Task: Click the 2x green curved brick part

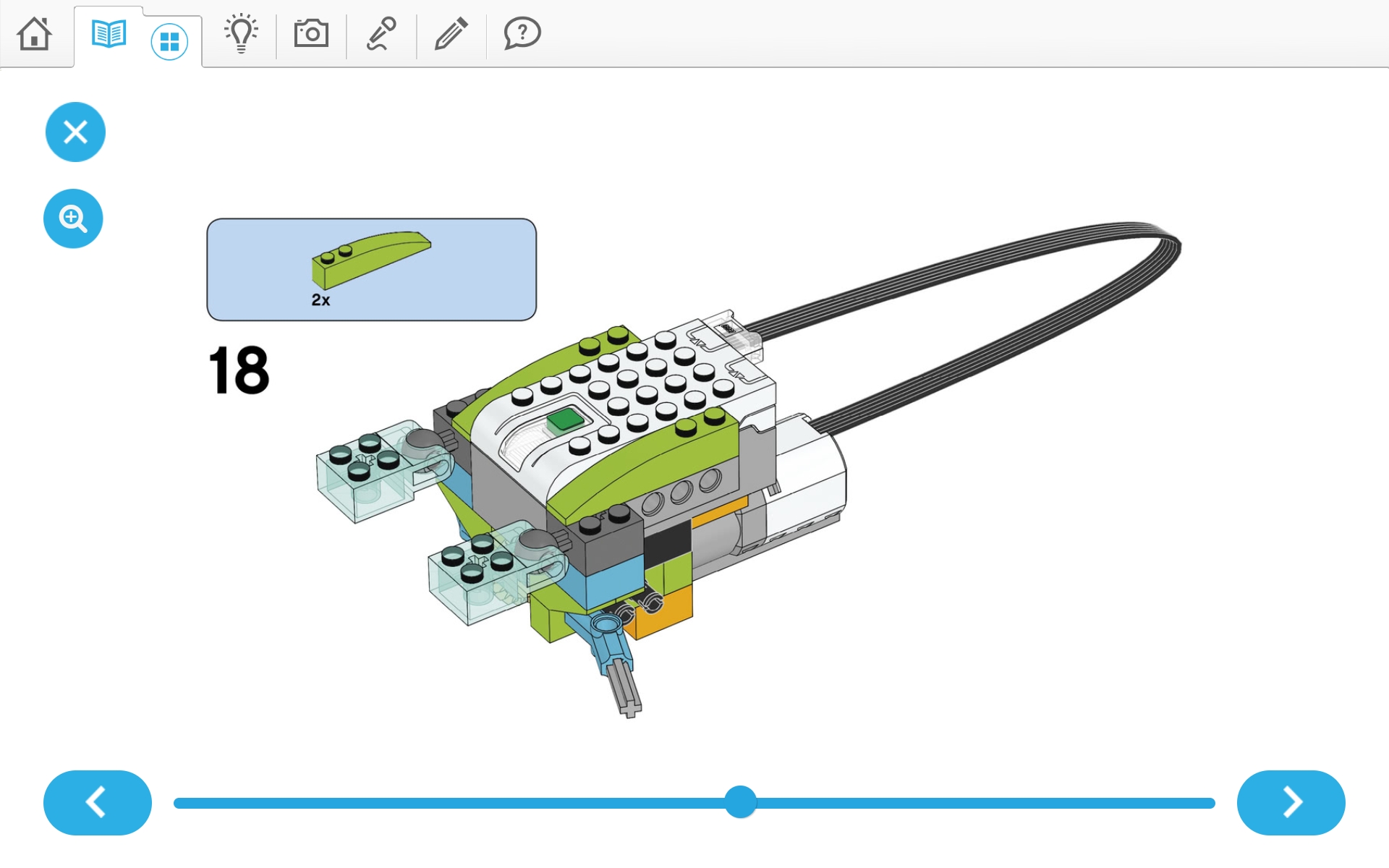Action: click(371, 260)
